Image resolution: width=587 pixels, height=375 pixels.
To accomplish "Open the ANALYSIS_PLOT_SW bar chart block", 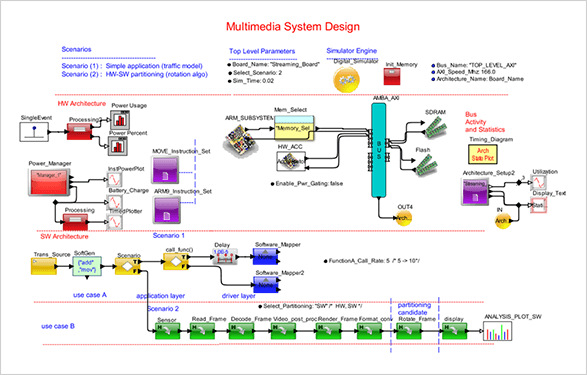I will click(x=497, y=331).
